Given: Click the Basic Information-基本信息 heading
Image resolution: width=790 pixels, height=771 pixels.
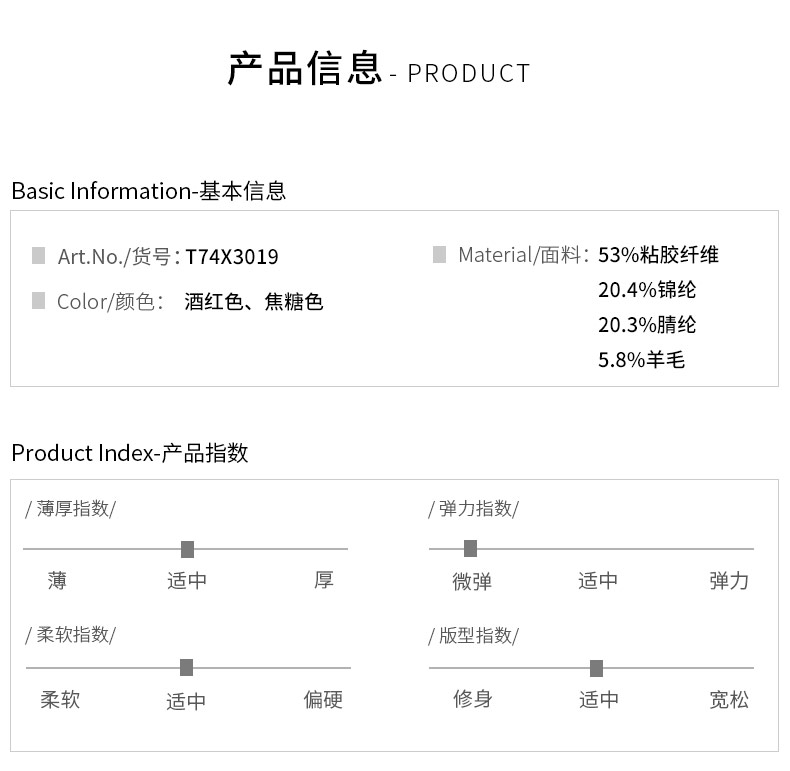Looking at the screenshot, I should (149, 191).
